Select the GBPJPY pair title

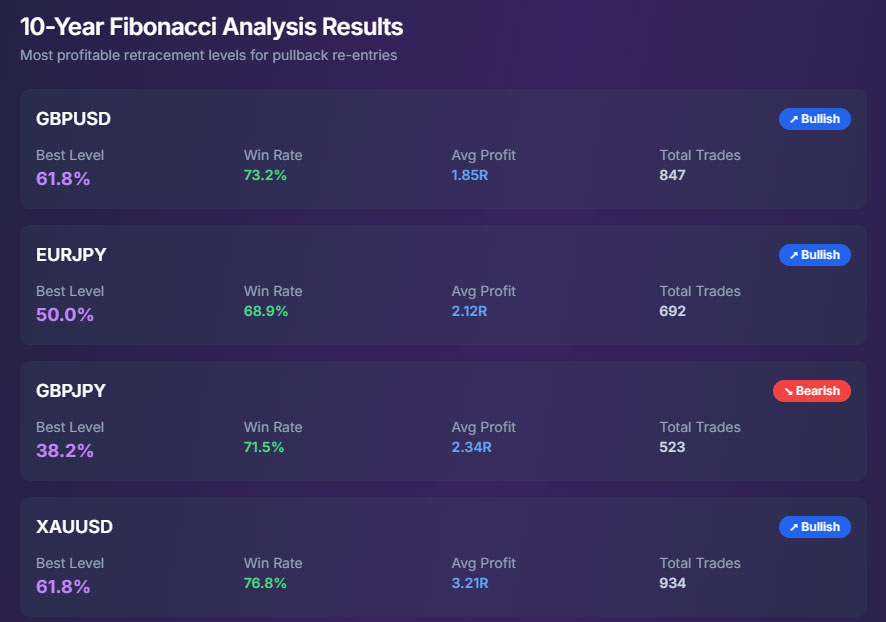pos(71,391)
